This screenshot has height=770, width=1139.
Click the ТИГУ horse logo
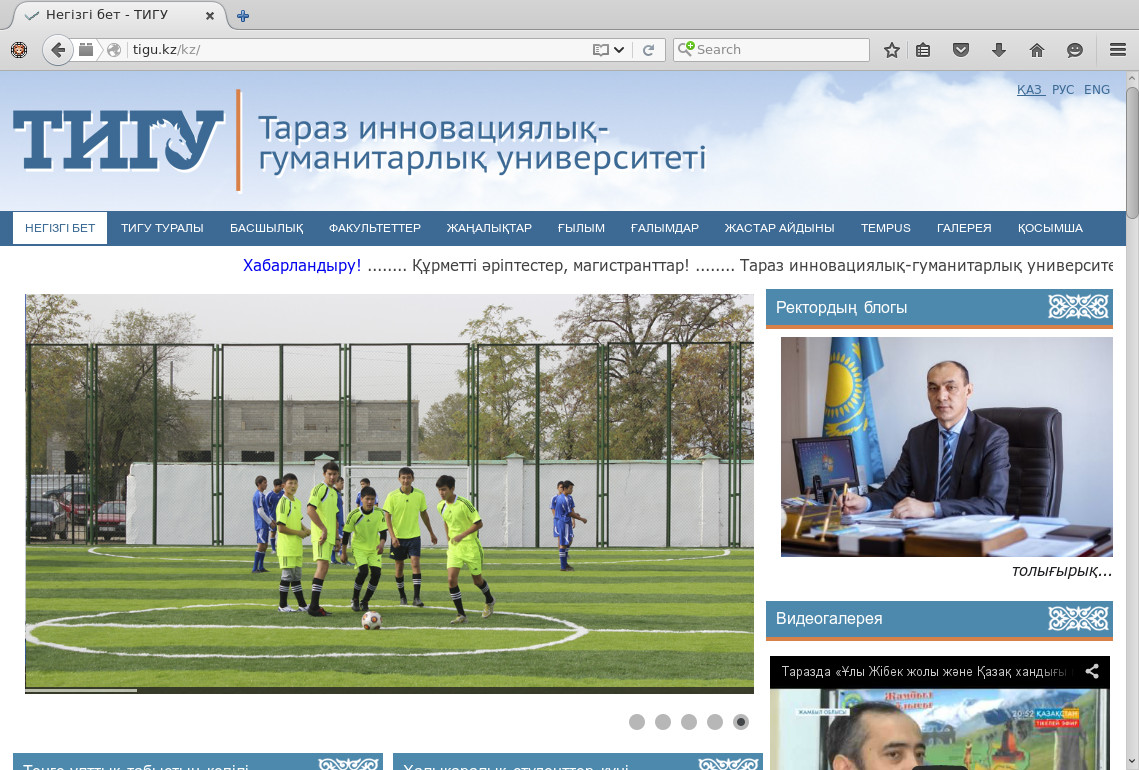click(x=118, y=140)
